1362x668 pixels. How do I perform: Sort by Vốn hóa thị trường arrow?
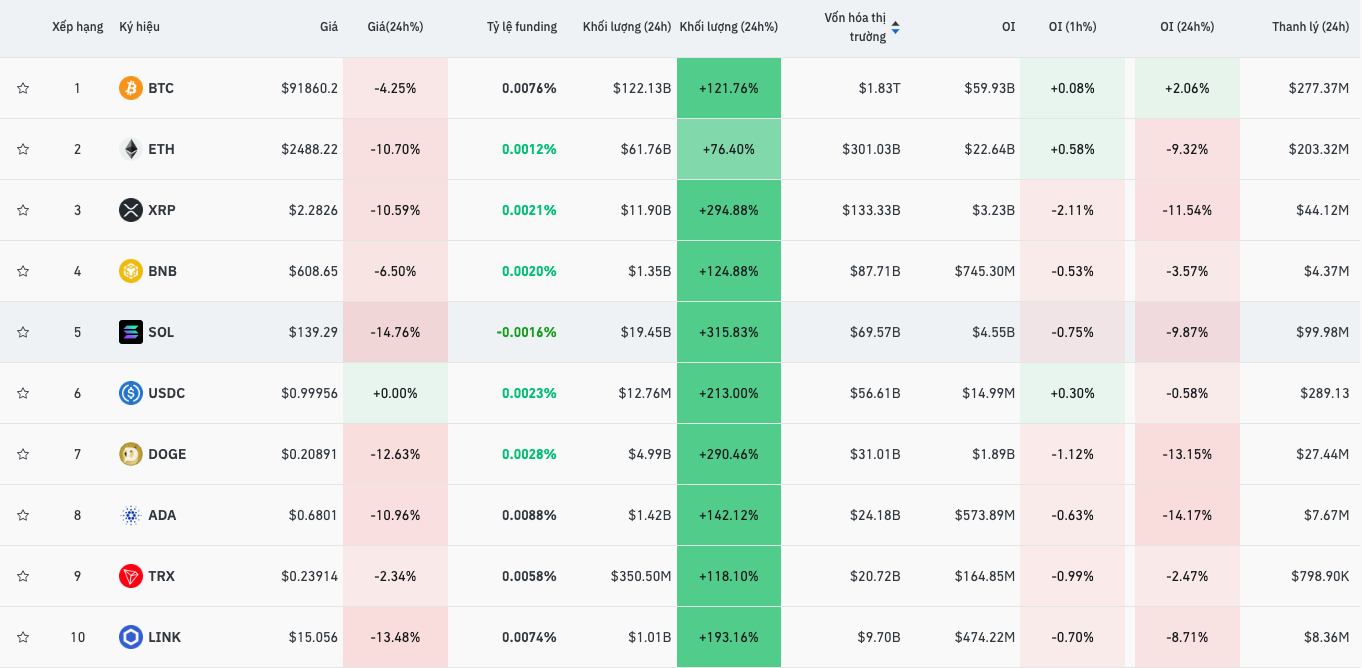tap(895, 27)
